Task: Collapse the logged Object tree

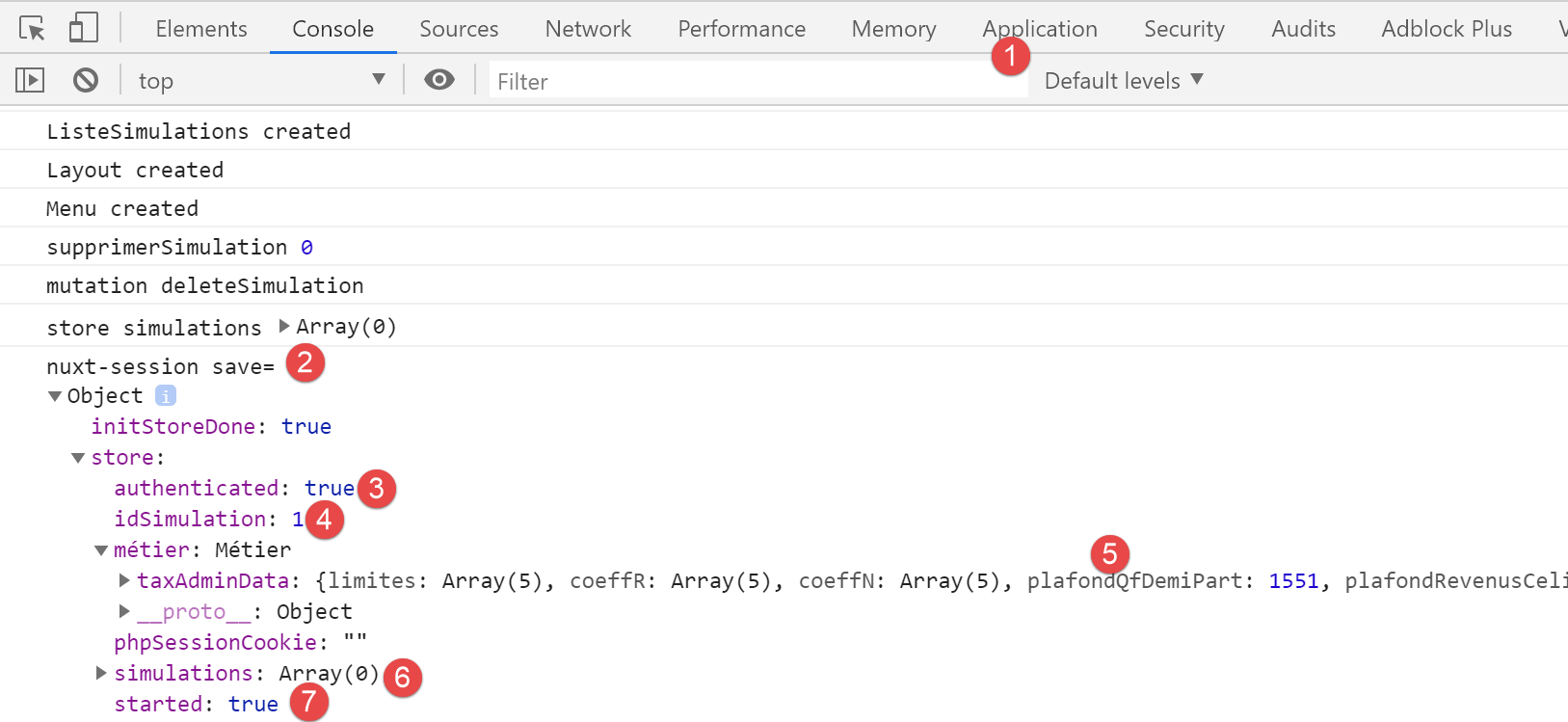Action: pos(55,396)
